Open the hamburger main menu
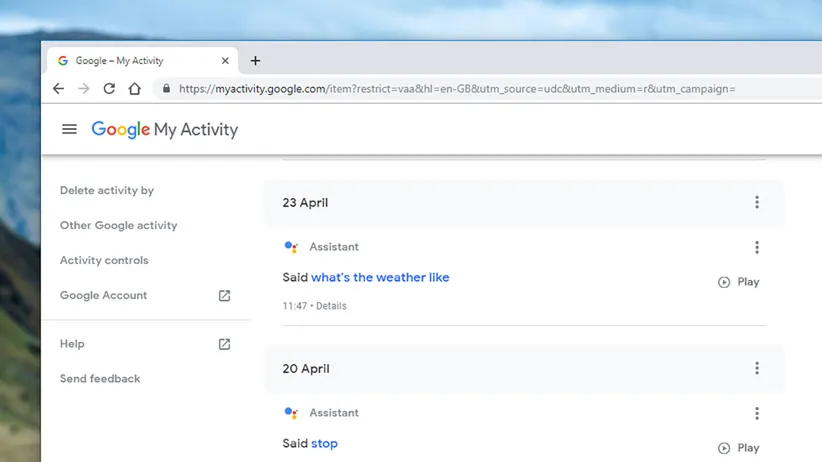 pos(69,129)
